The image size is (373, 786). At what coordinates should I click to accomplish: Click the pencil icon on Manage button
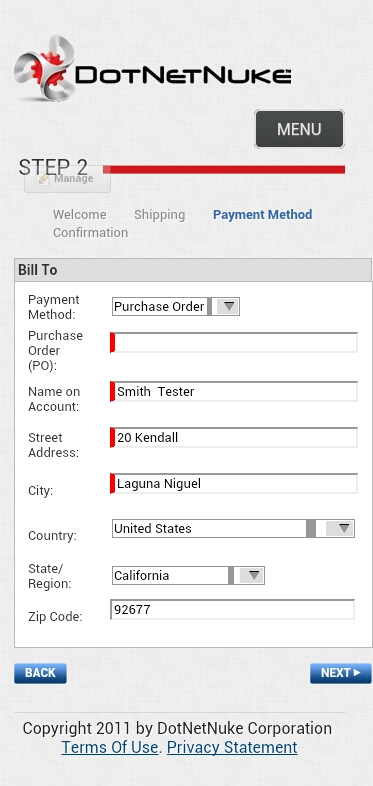pyautogui.click(x=44, y=179)
